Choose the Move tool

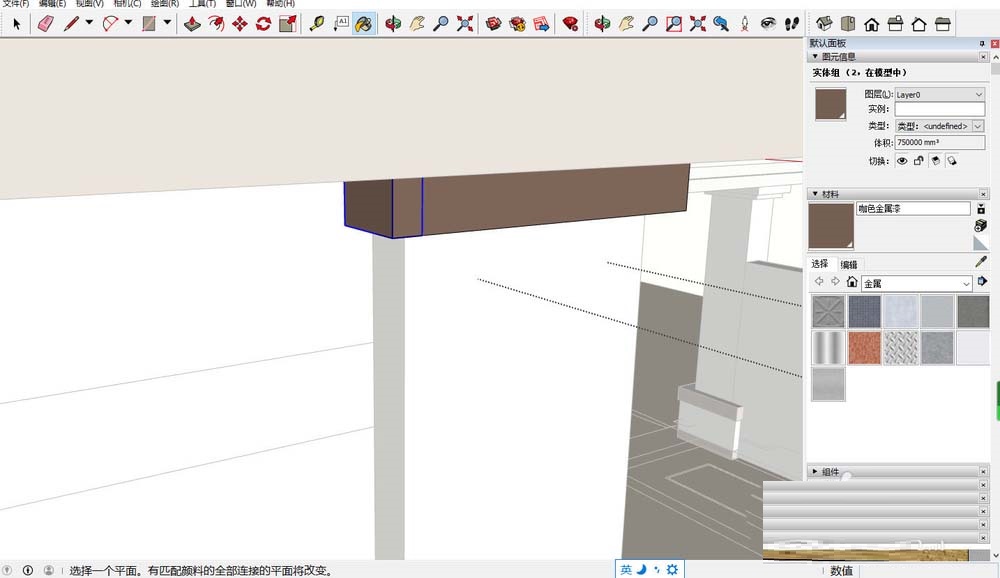pyautogui.click(x=240, y=23)
